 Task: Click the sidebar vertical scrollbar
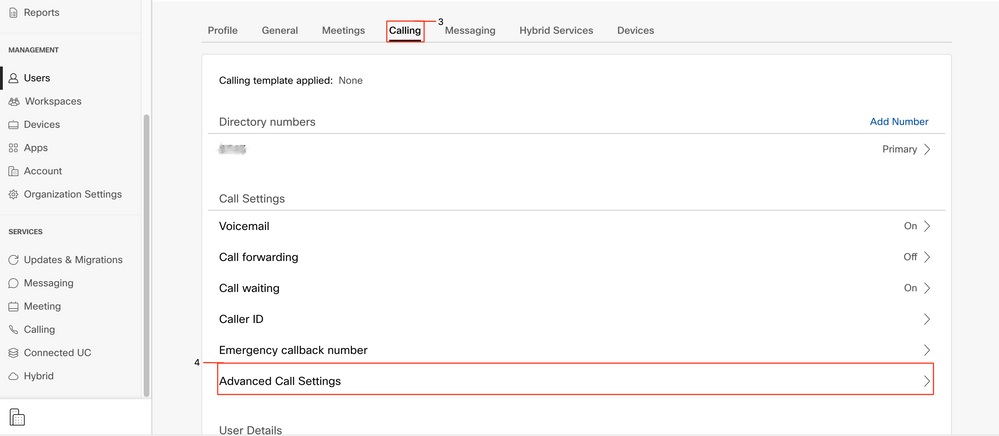coord(147,250)
